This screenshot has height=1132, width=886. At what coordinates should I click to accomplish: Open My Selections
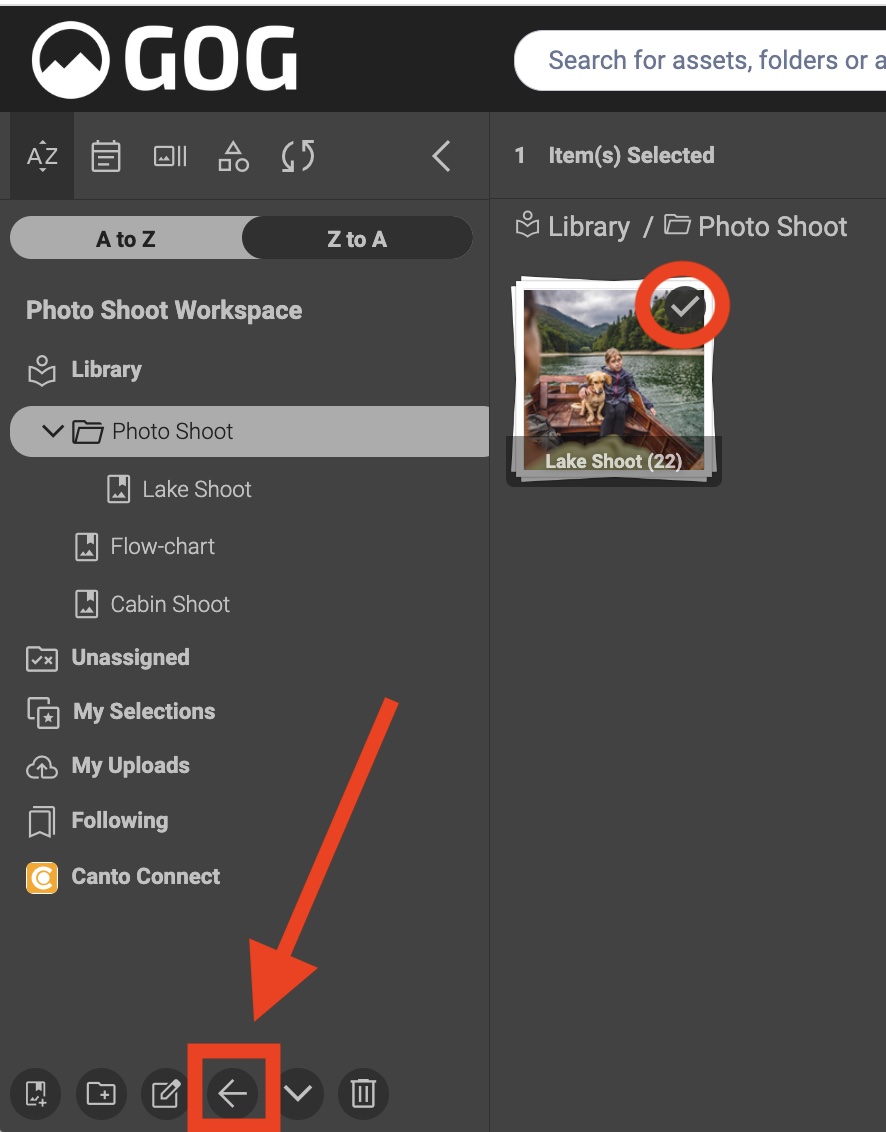pos(144,712)
